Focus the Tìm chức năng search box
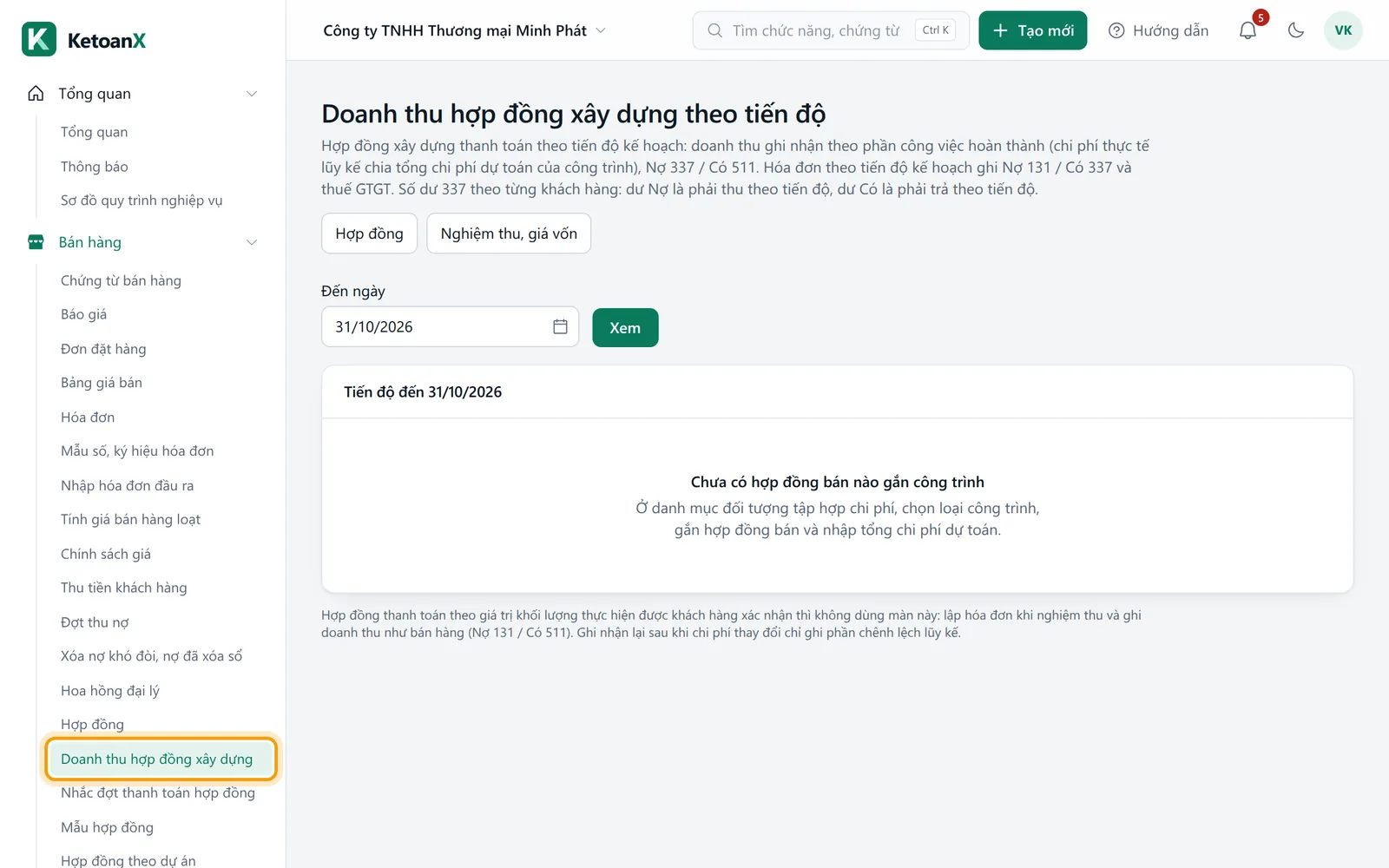 (x=830, y=30)
